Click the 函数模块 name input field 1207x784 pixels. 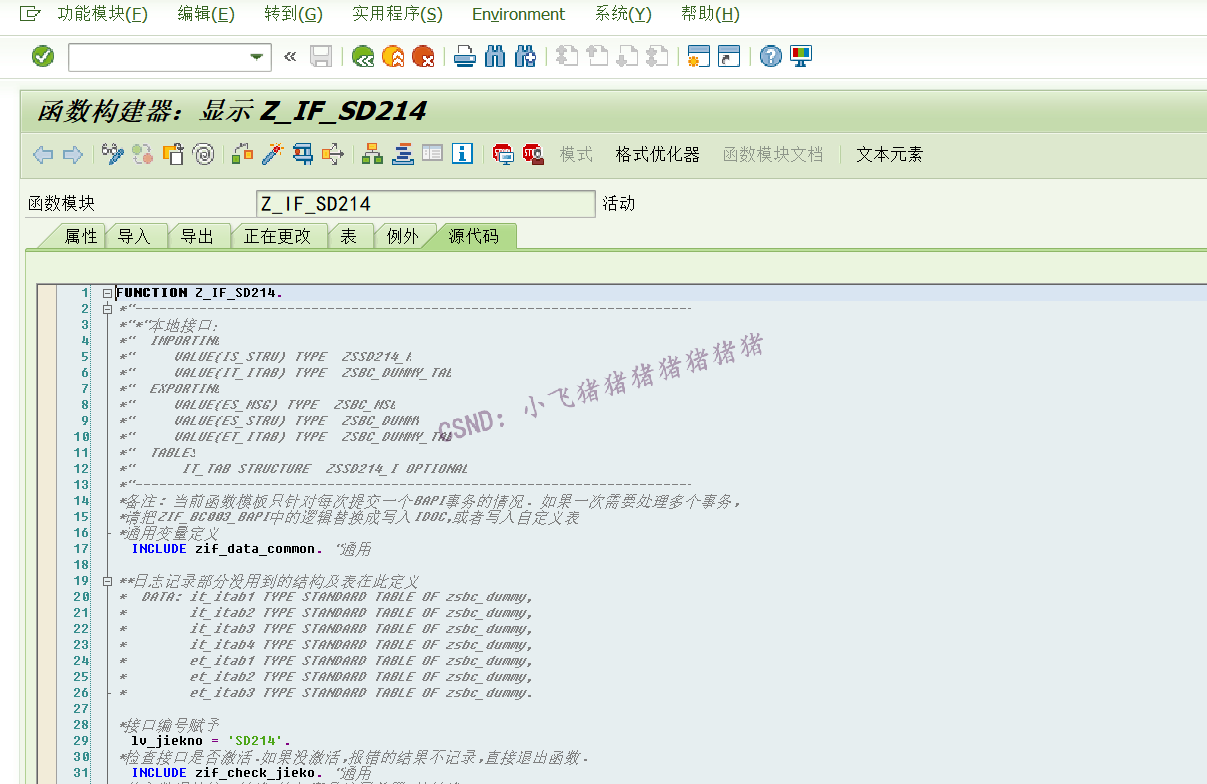[x=425, y=203]
